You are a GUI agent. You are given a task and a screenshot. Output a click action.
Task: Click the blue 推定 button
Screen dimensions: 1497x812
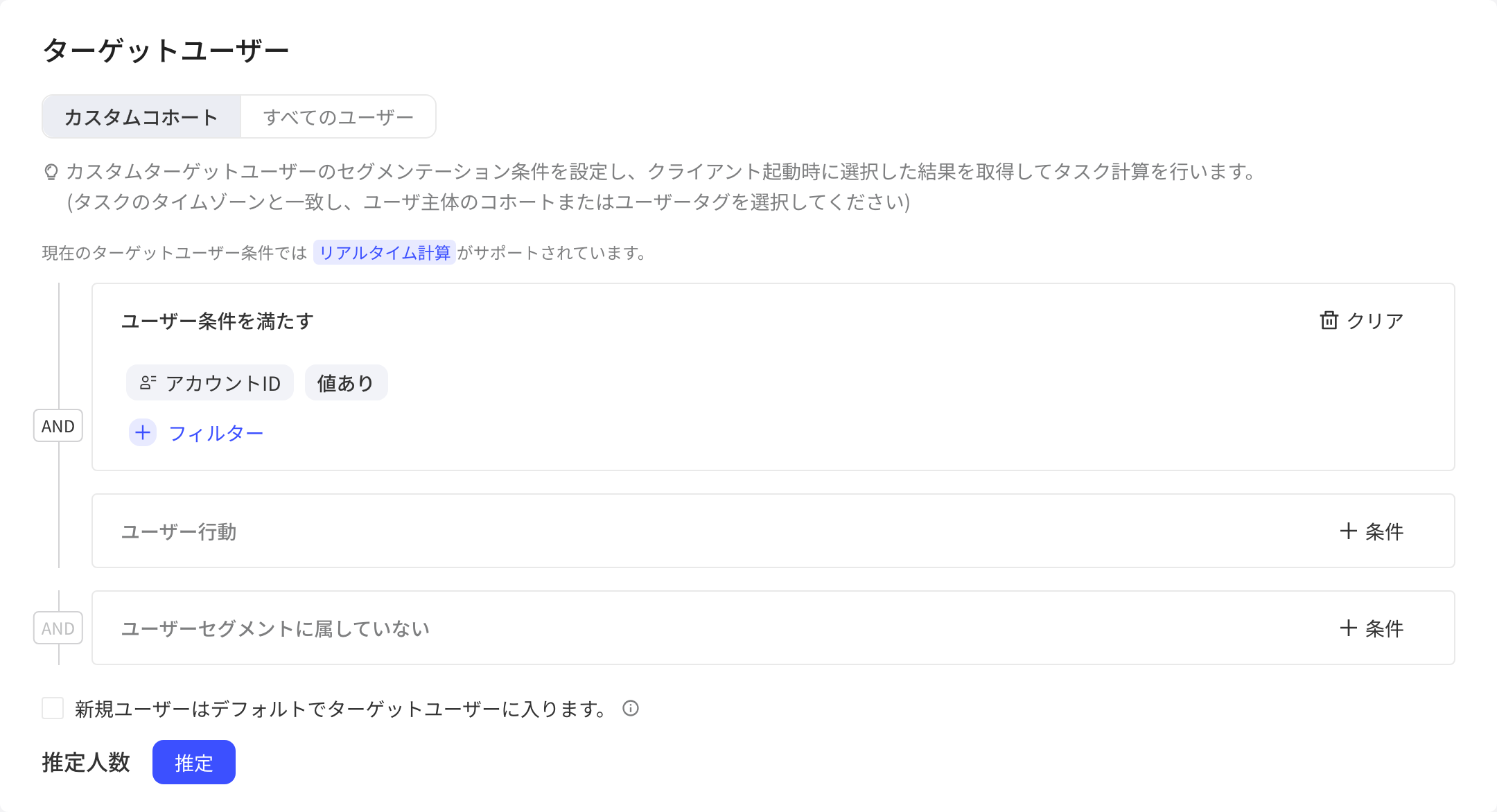pyautogui.click(x=194, y=762)
